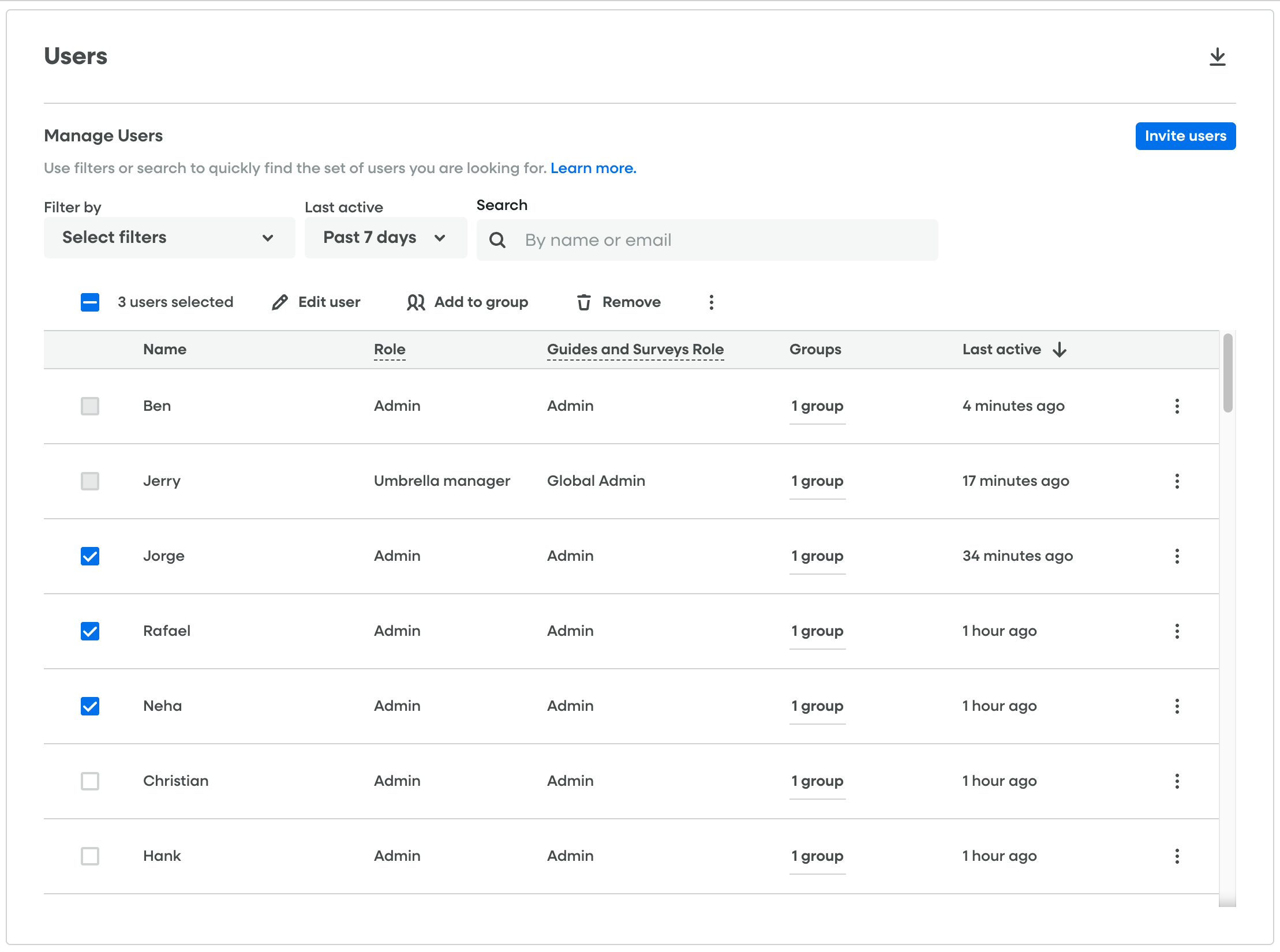Image resolution: width=1280 pixels, height=952 pixels.
Task: Click the magnifier icon in the search box
Action: [x=497, y=240]
